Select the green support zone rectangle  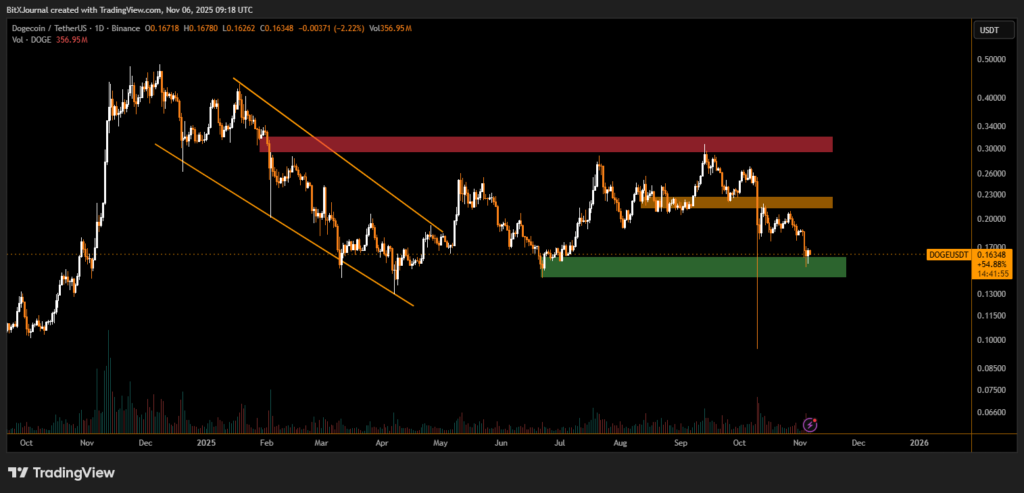[x=693, y=267]
